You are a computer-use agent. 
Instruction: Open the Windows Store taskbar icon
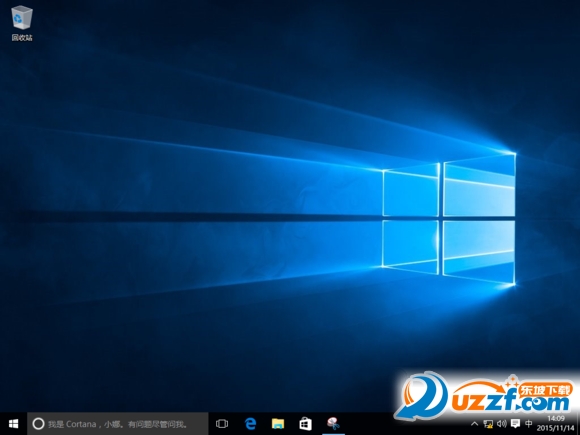pos(306,424)
